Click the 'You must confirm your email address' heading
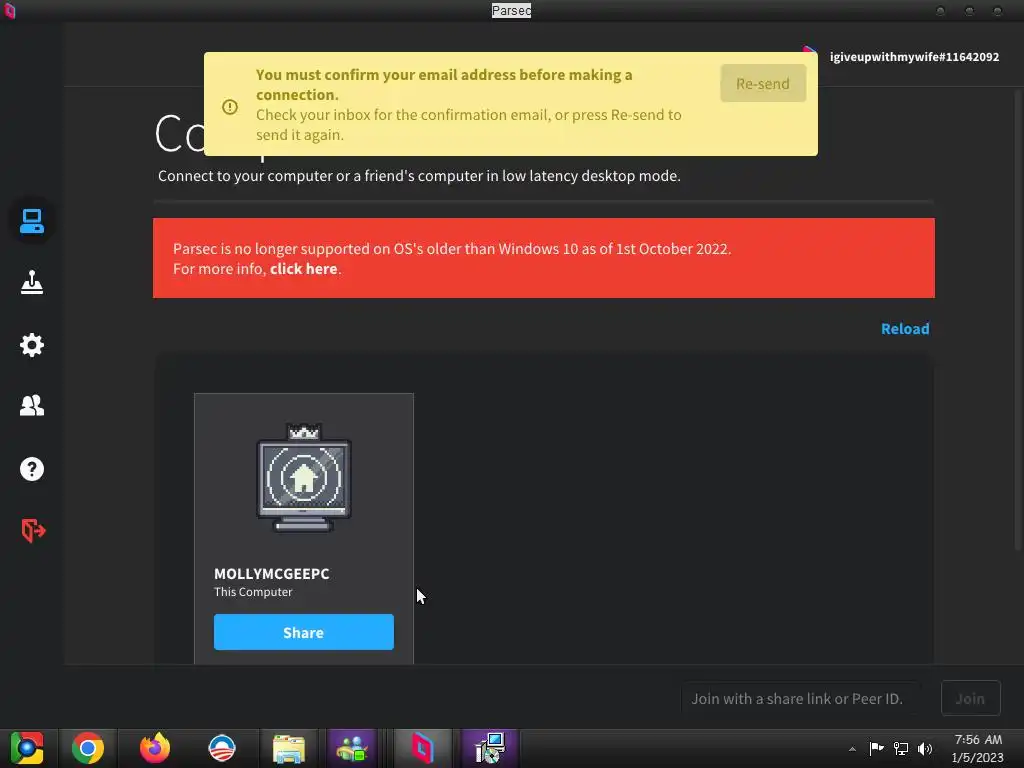The width and height of the screenshot is (1024, 768). pyautogui.click(x=444, y=84)
